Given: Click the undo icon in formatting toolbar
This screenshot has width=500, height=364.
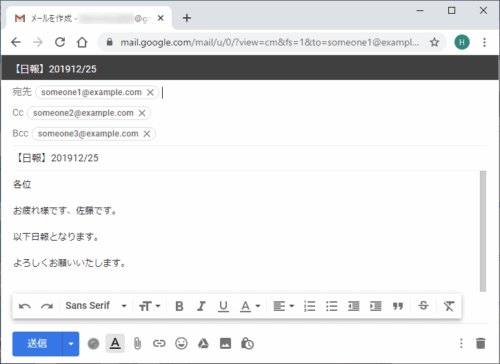Looking at the screenshot, I should point(25,306).
